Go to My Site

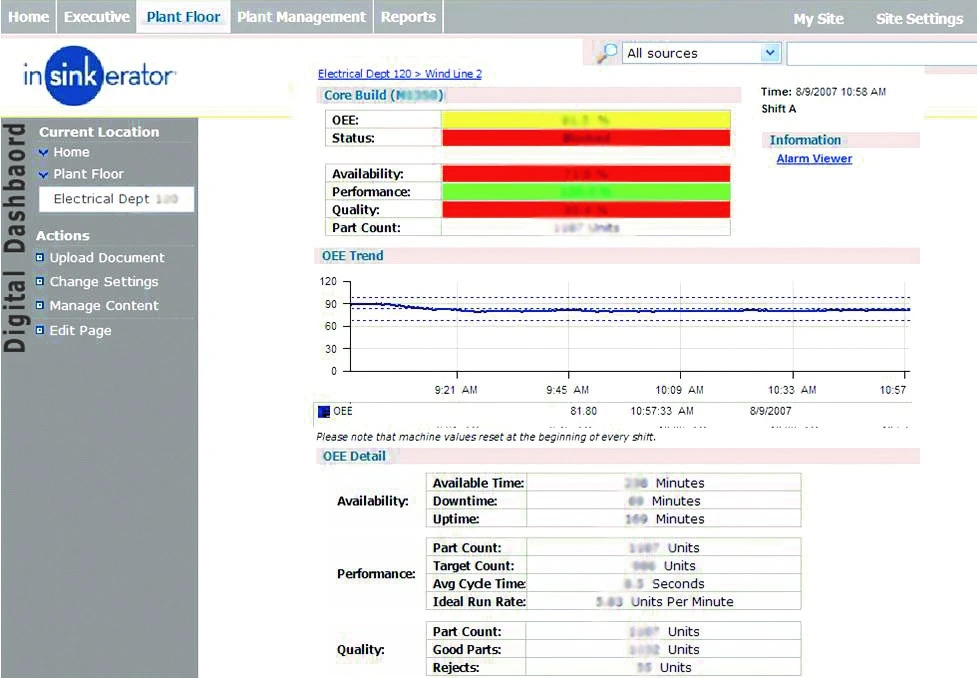[818, 19]
